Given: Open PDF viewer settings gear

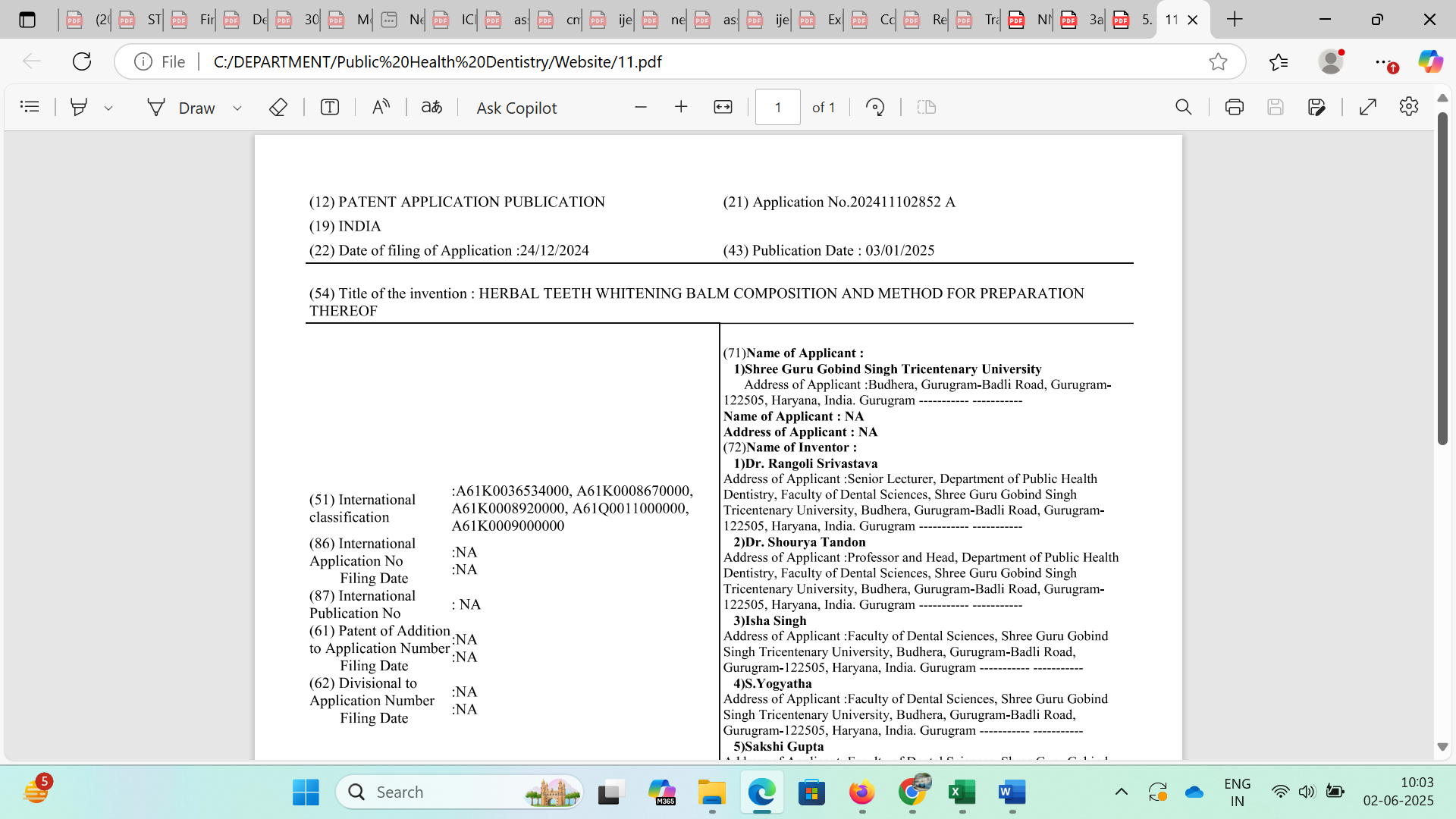Looking at the screenshot, I should 1409,107.
